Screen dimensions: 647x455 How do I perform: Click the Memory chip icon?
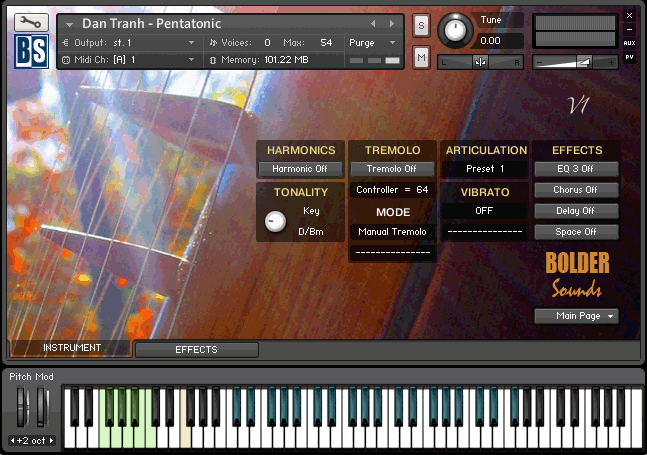point(213,60)
